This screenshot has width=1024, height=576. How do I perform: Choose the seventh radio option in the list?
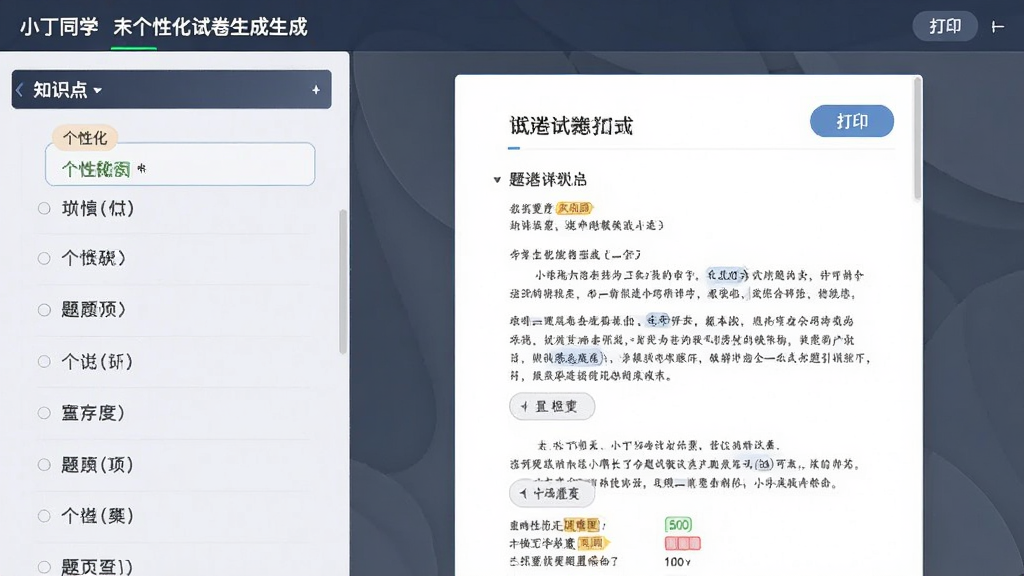point(44,517)
